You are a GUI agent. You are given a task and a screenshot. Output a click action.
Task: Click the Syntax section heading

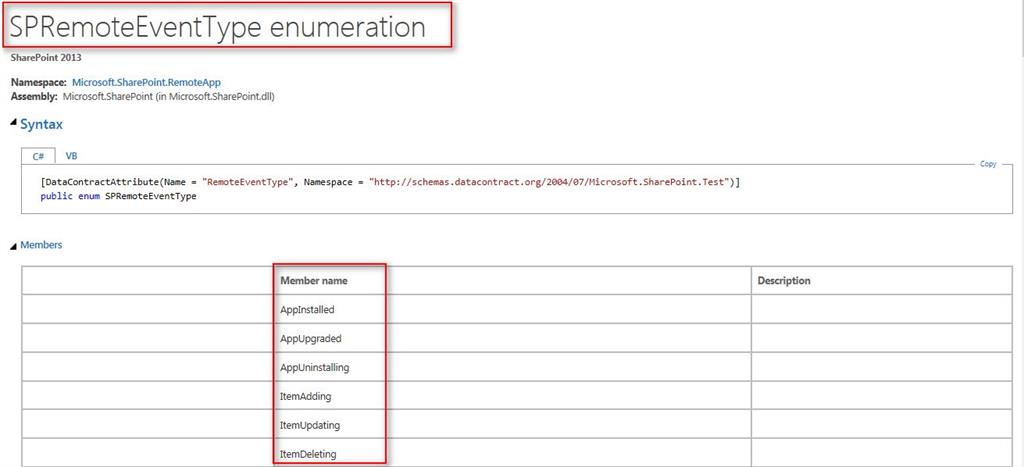pyautogui.click(x=41, y=124)
